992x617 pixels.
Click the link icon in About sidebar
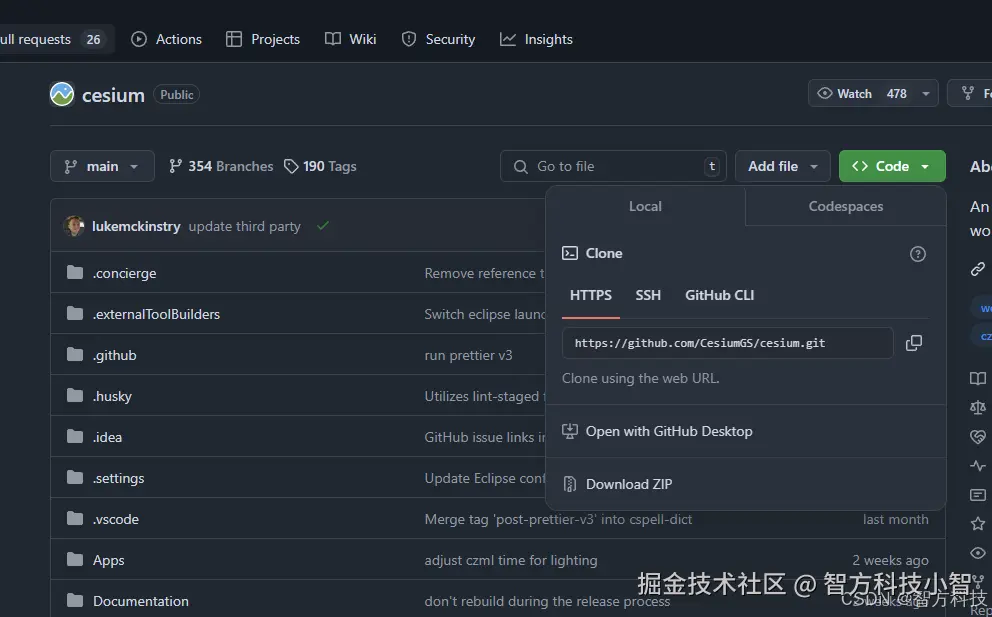(x=977, y=269)
